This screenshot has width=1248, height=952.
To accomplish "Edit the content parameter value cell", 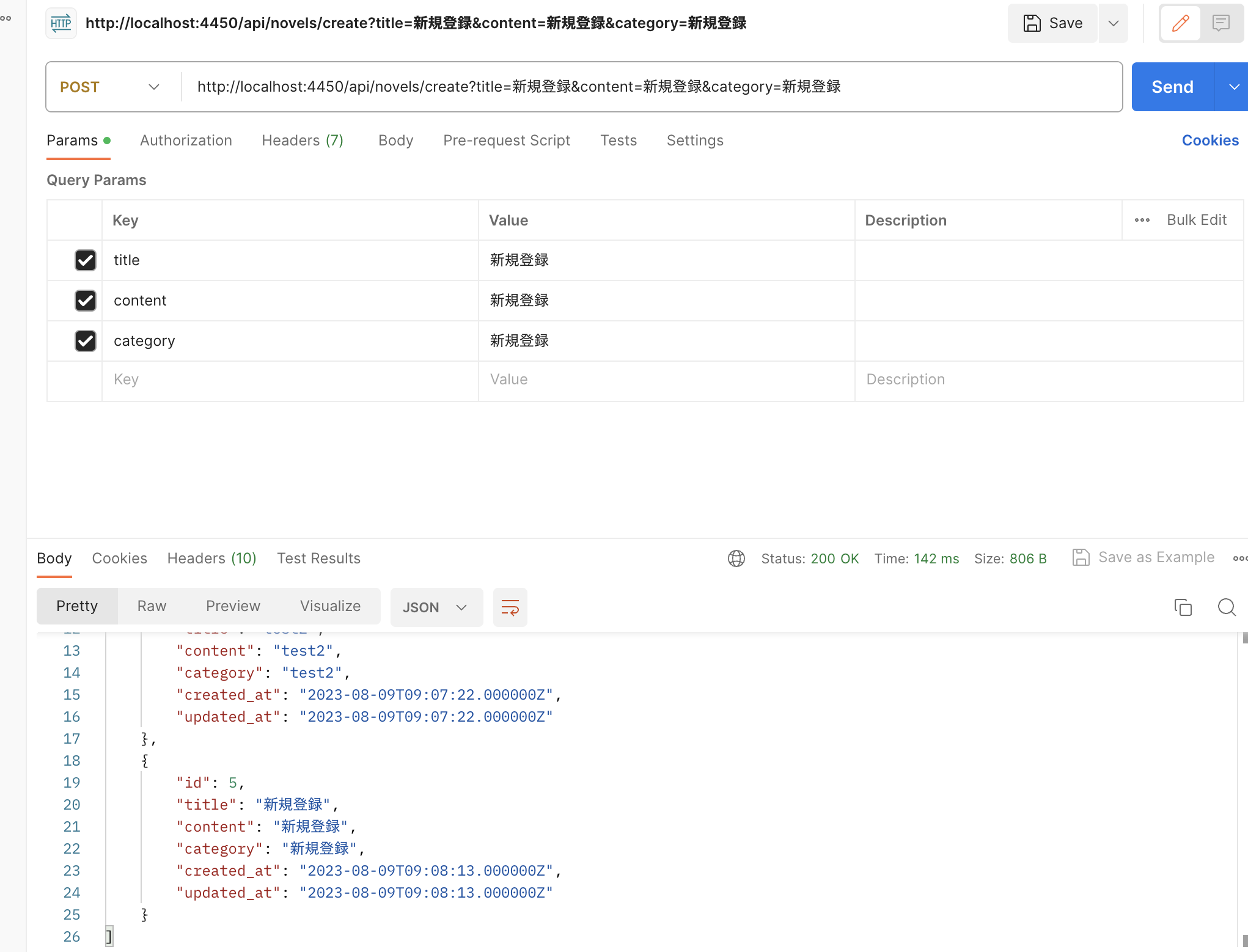I will point(666,301).
